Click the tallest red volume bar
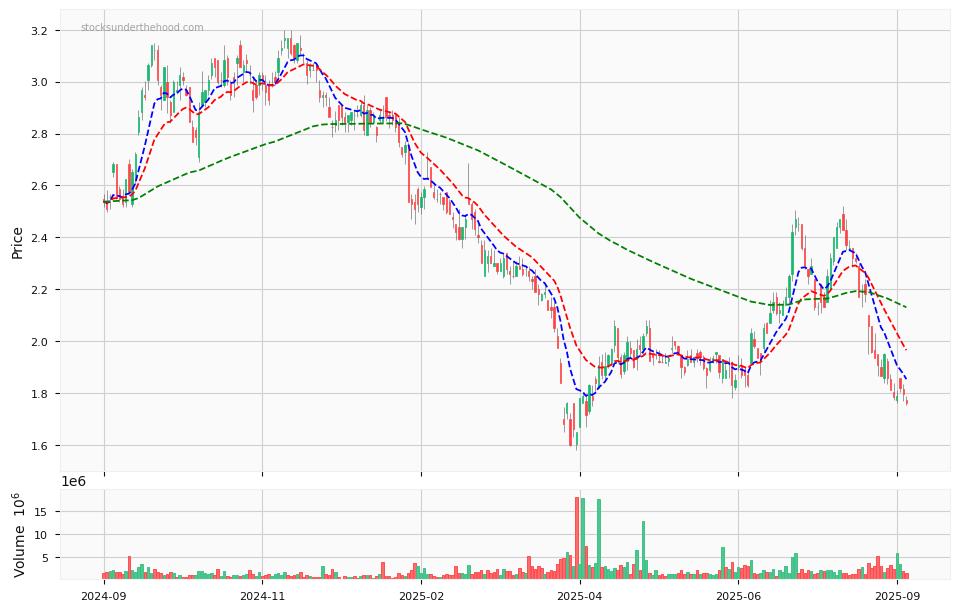Image resolution: width=959 pixels, height=611 pixels. (577, 538)
